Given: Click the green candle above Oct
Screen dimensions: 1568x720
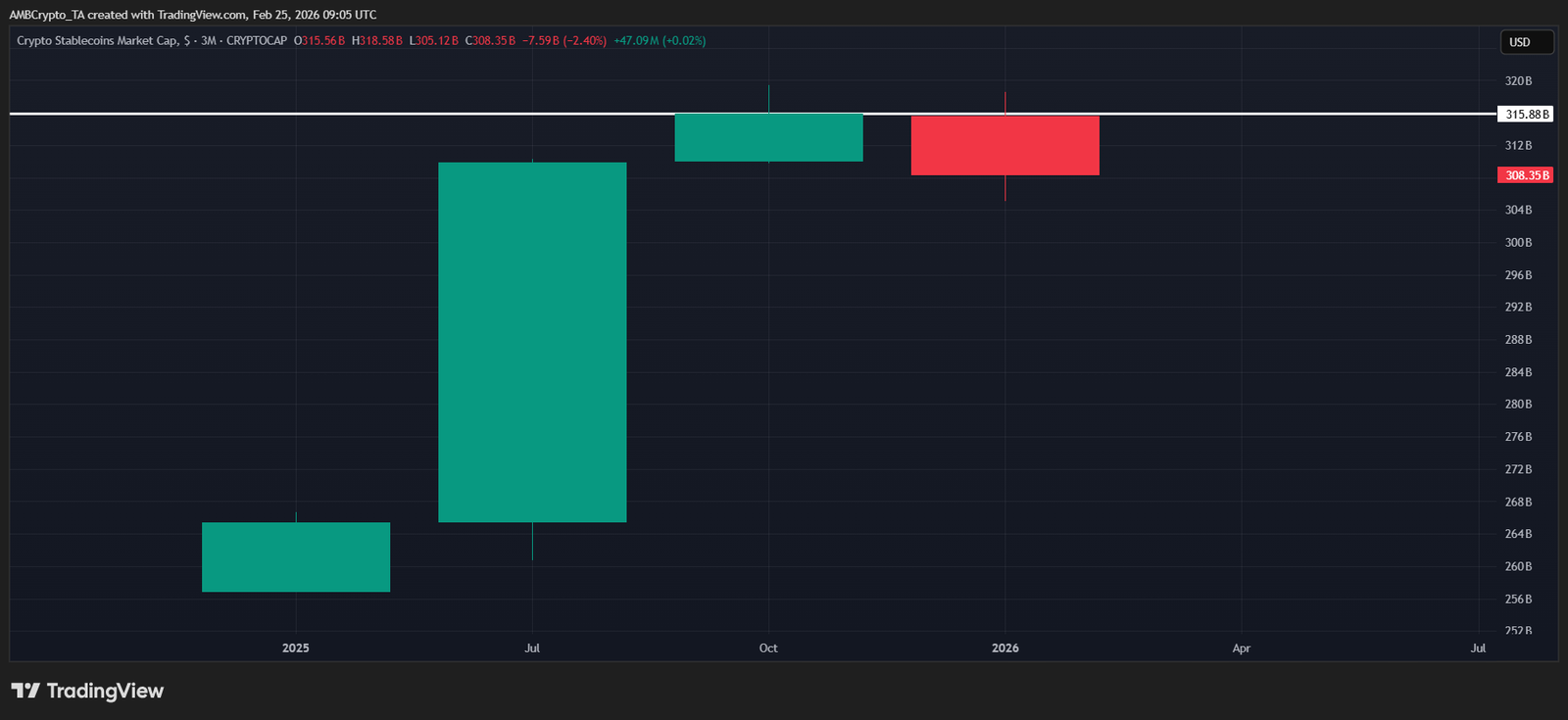Looking at the screenshot, I should (x=768, y=137).
